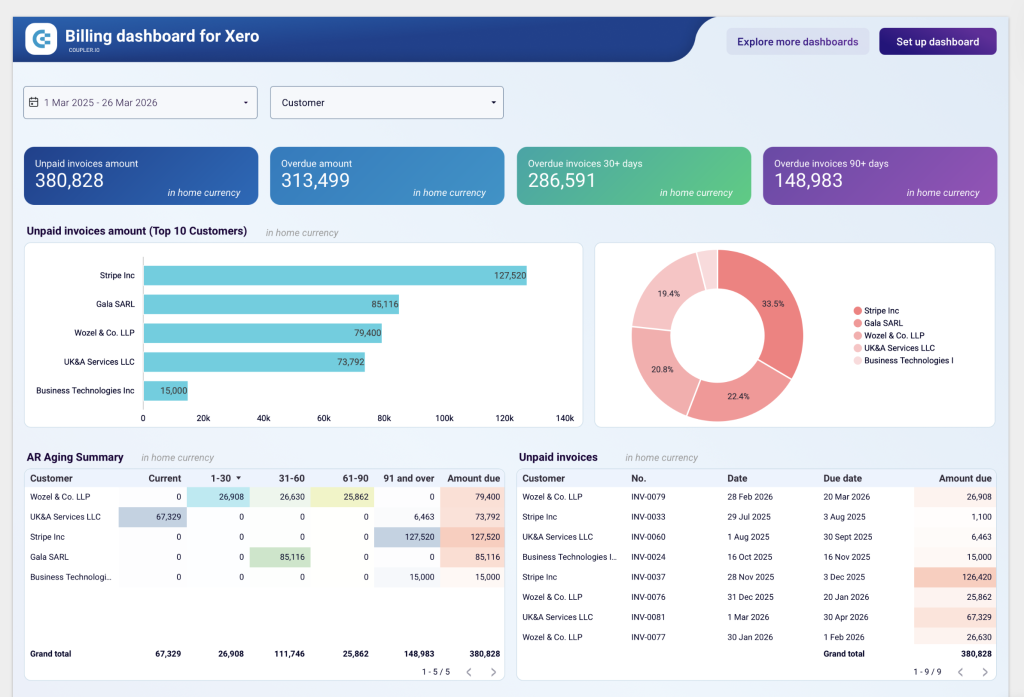Open the Customer filter dropdown

[x=386, y=102]
